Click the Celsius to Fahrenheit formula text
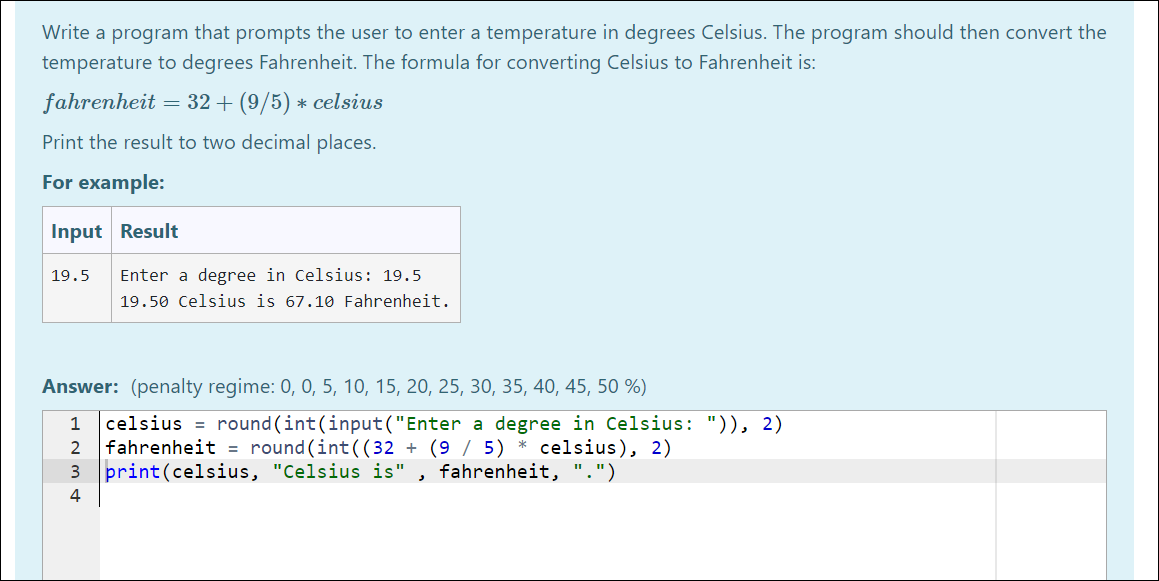1159x581 pixels. point(210,100)
